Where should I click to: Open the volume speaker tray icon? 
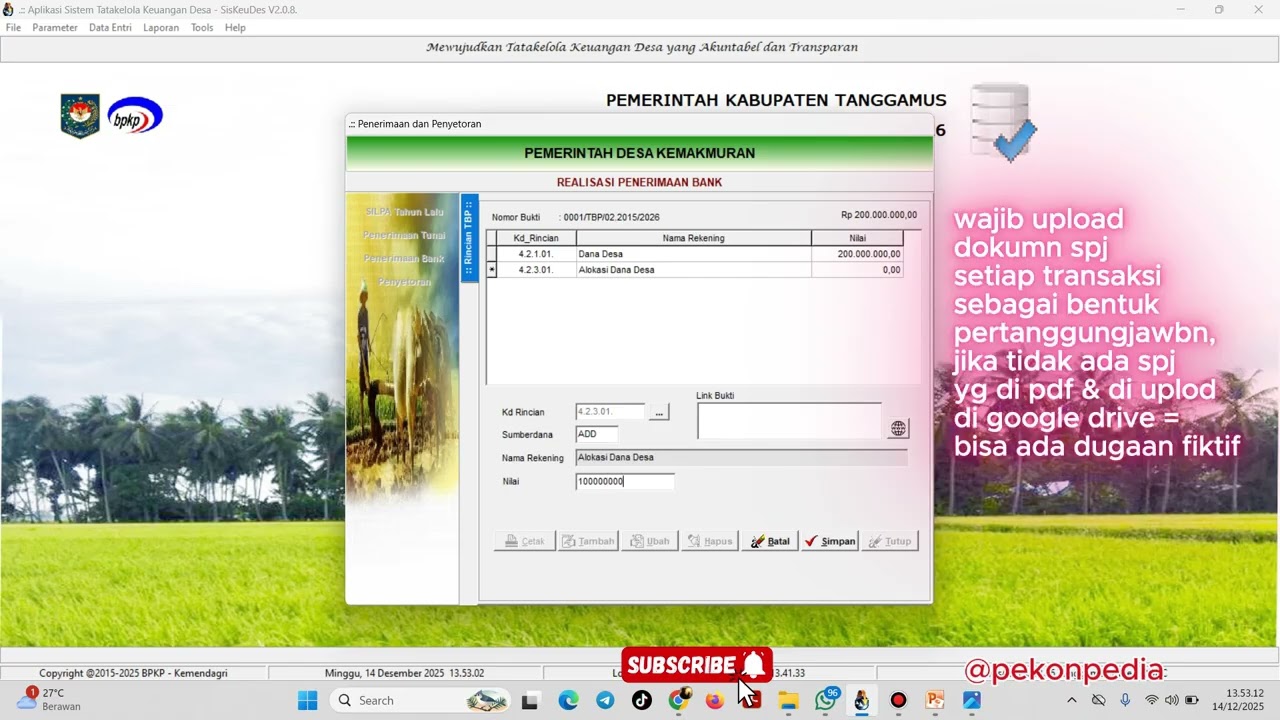coord(1172,700)
